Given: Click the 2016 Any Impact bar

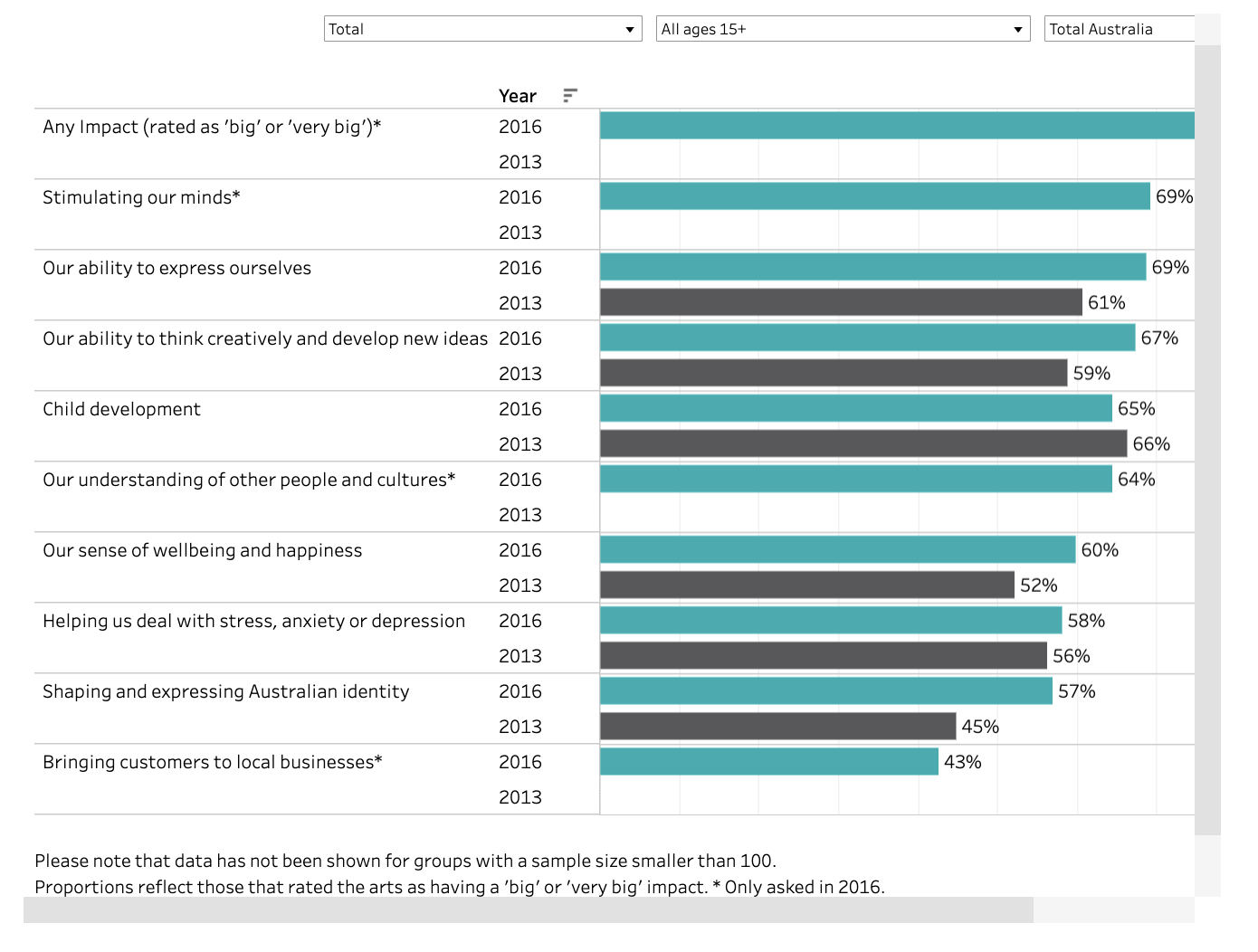Looking at the screenshot, I should pyautogui.click(x=896, y=126).
